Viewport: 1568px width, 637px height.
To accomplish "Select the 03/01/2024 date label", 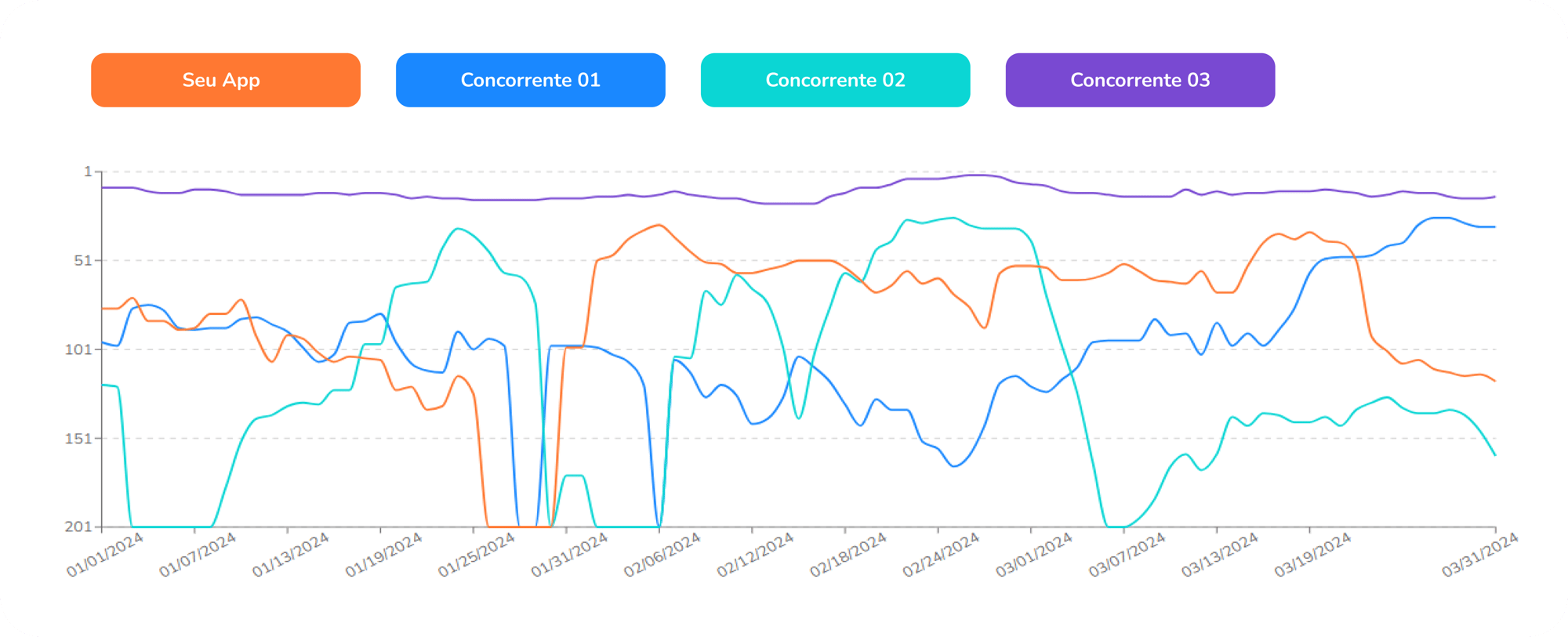I will (x=1034, y=555).
